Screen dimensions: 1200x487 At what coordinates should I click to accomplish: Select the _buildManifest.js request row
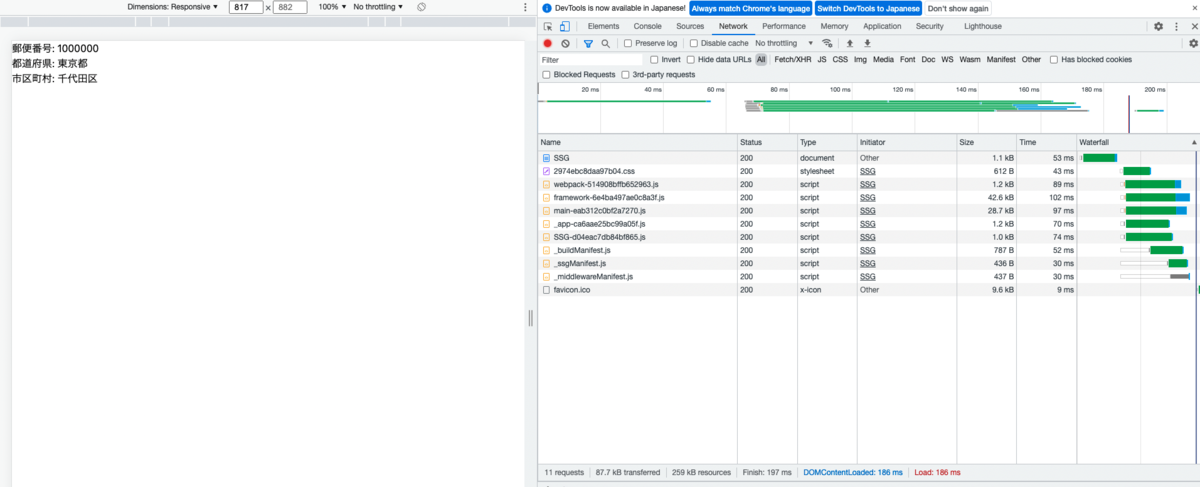tap(868, 250)
